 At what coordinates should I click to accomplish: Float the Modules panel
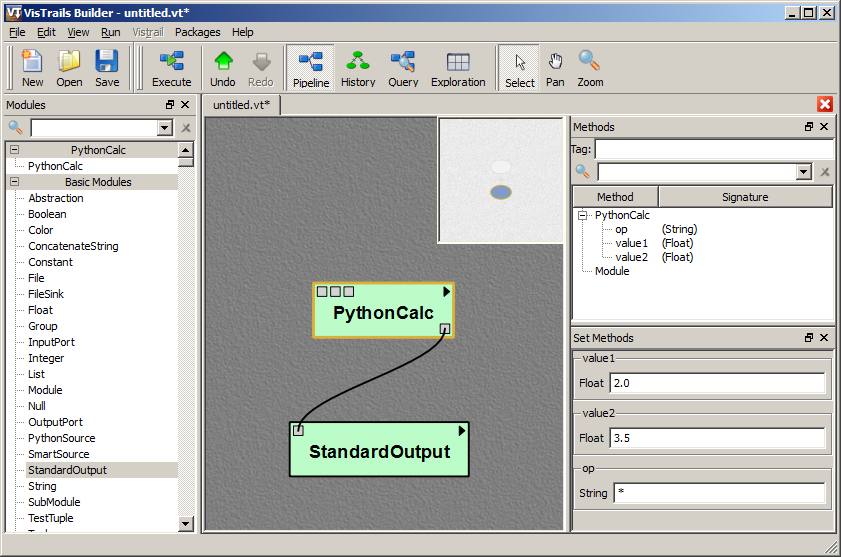(170, 105)
